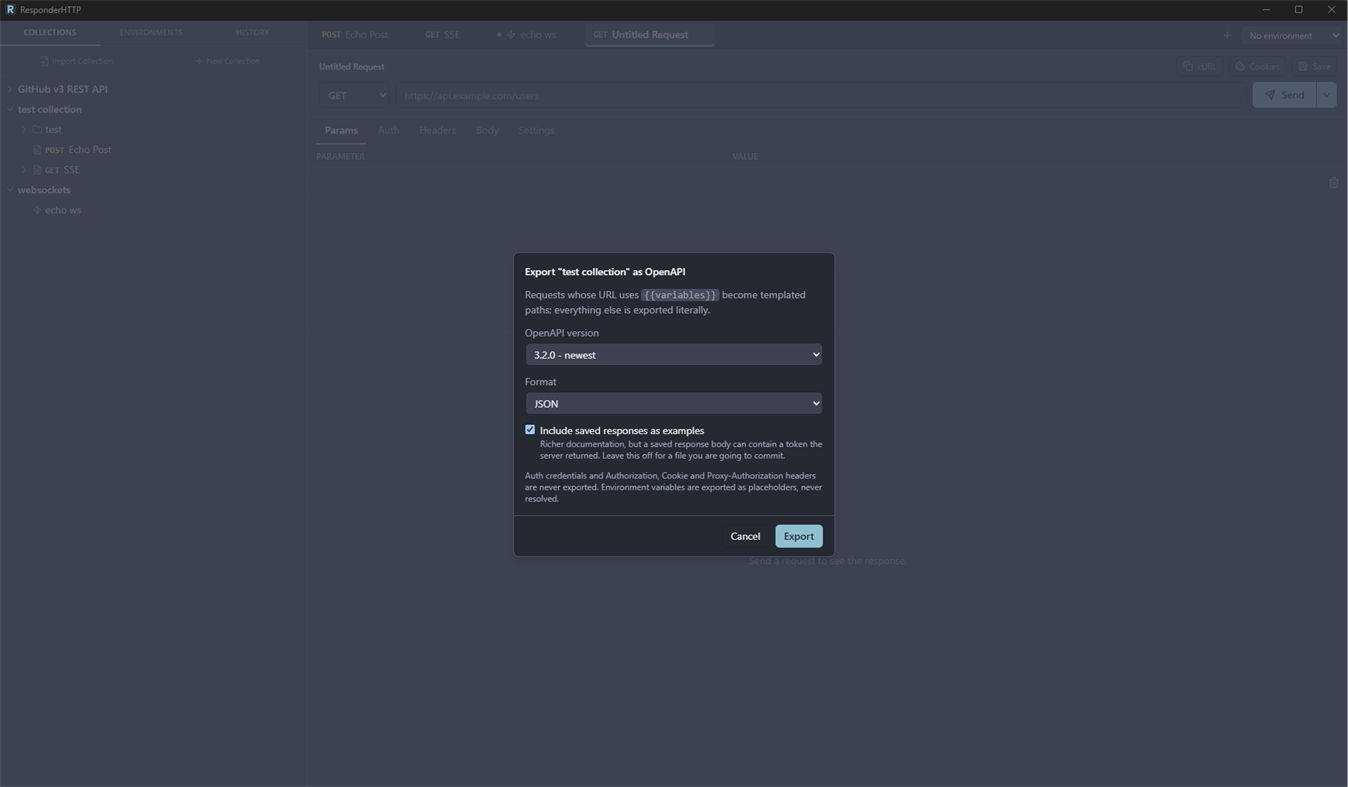Open the Collections sidebar tab
1348x787 pixels.
pos(50,32)
